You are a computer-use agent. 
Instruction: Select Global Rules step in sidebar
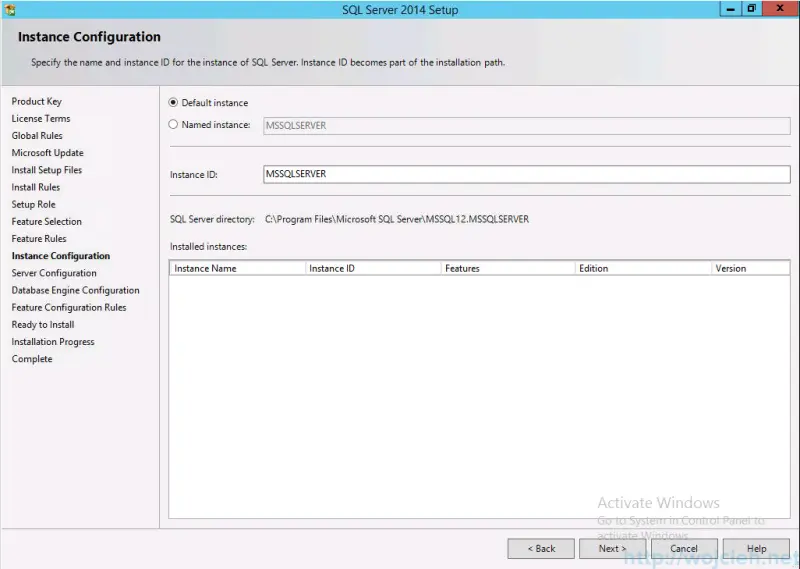point(37,136)
